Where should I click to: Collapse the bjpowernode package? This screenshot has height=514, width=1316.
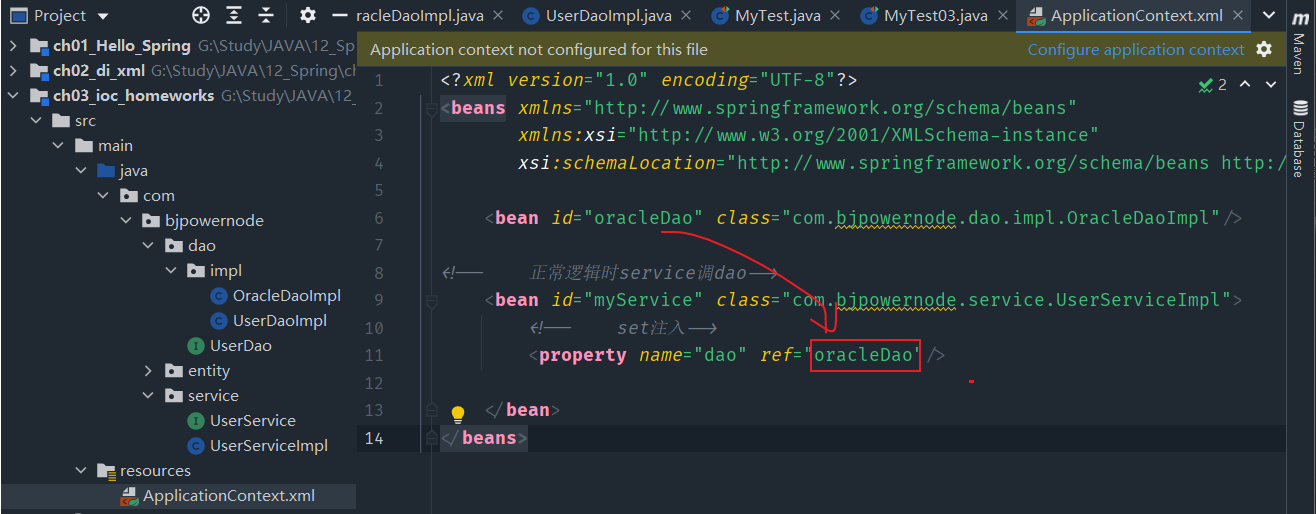click(x=126, y=221)
